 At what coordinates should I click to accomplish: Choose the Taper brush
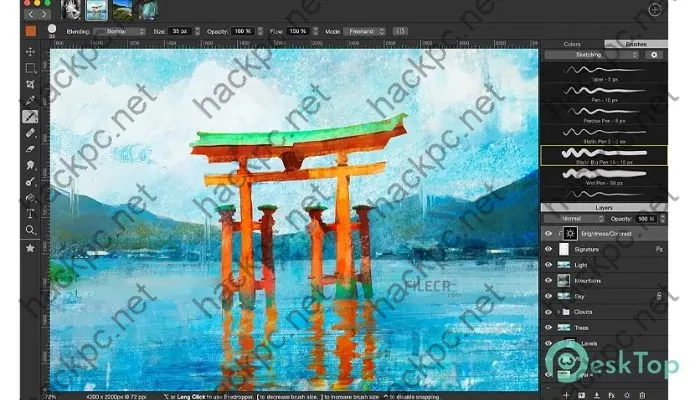[x=604, y=73]
